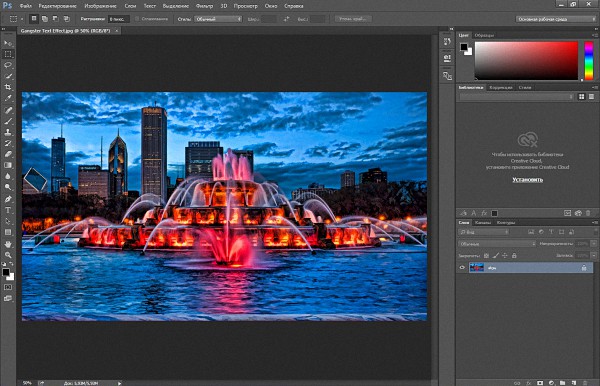Click the Установить link in Libraries panel
This screenshot has width=600, height=386.
click(527, 179)
